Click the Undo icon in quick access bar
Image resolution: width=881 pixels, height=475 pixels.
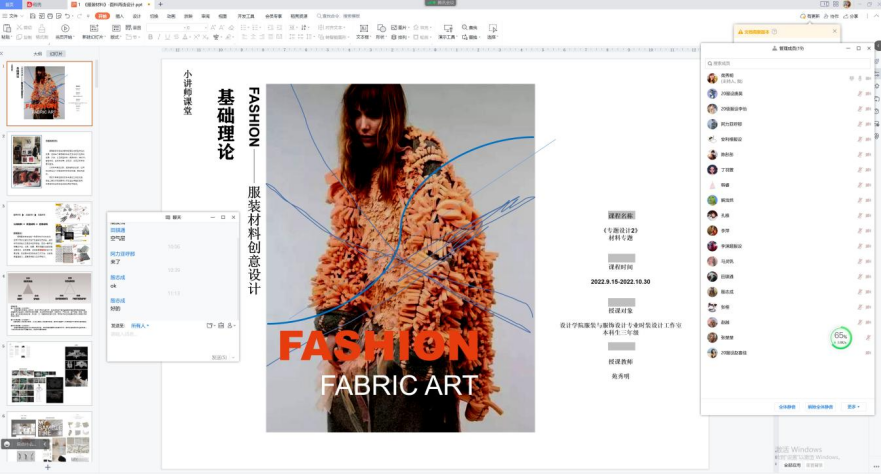tap(67, 16)
